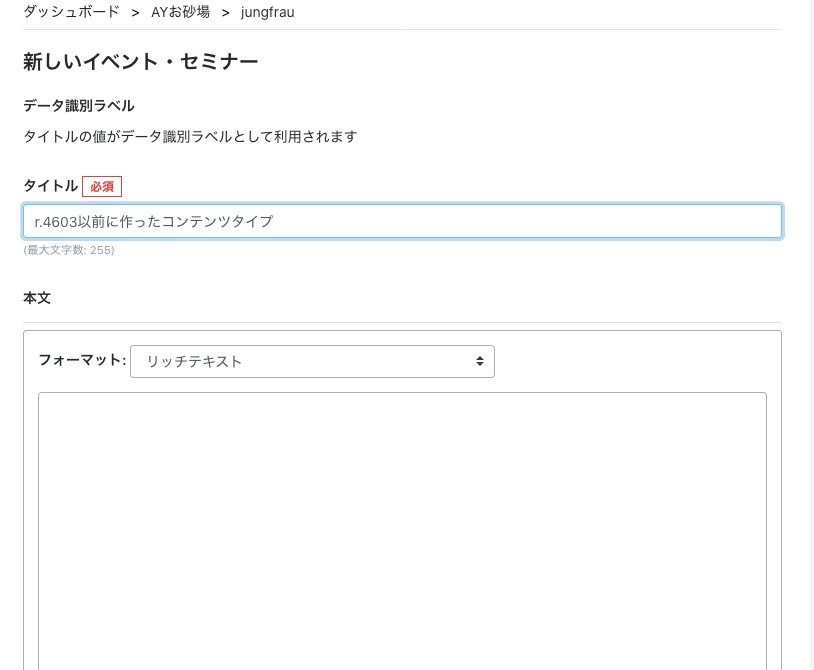Click the ダッシュボード breadcrumb link
Image resolution: width=814 pixels, height=670 pixels.
click(71, 12)
